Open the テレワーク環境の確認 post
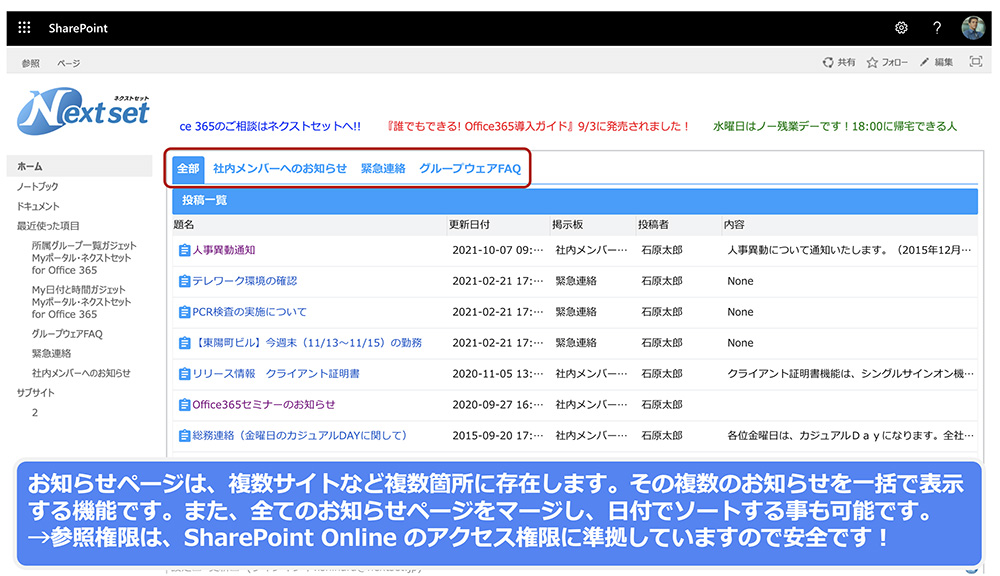Image resolution: width=1000 pixels, height=576 pixels. click(x=245, y=281)
